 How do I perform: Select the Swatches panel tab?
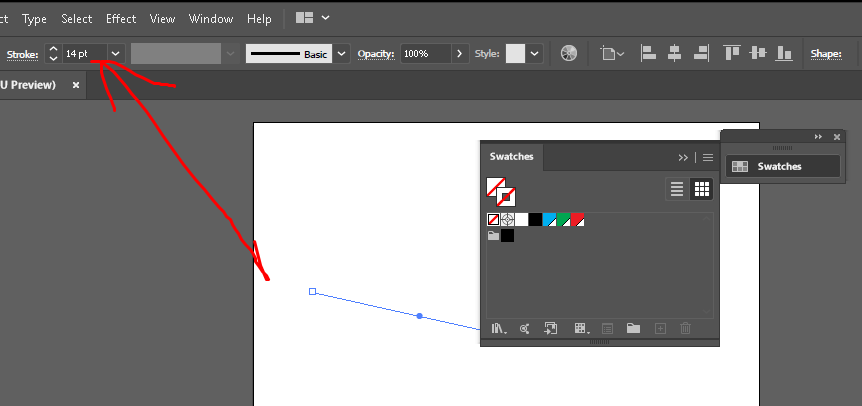[511, 157]
